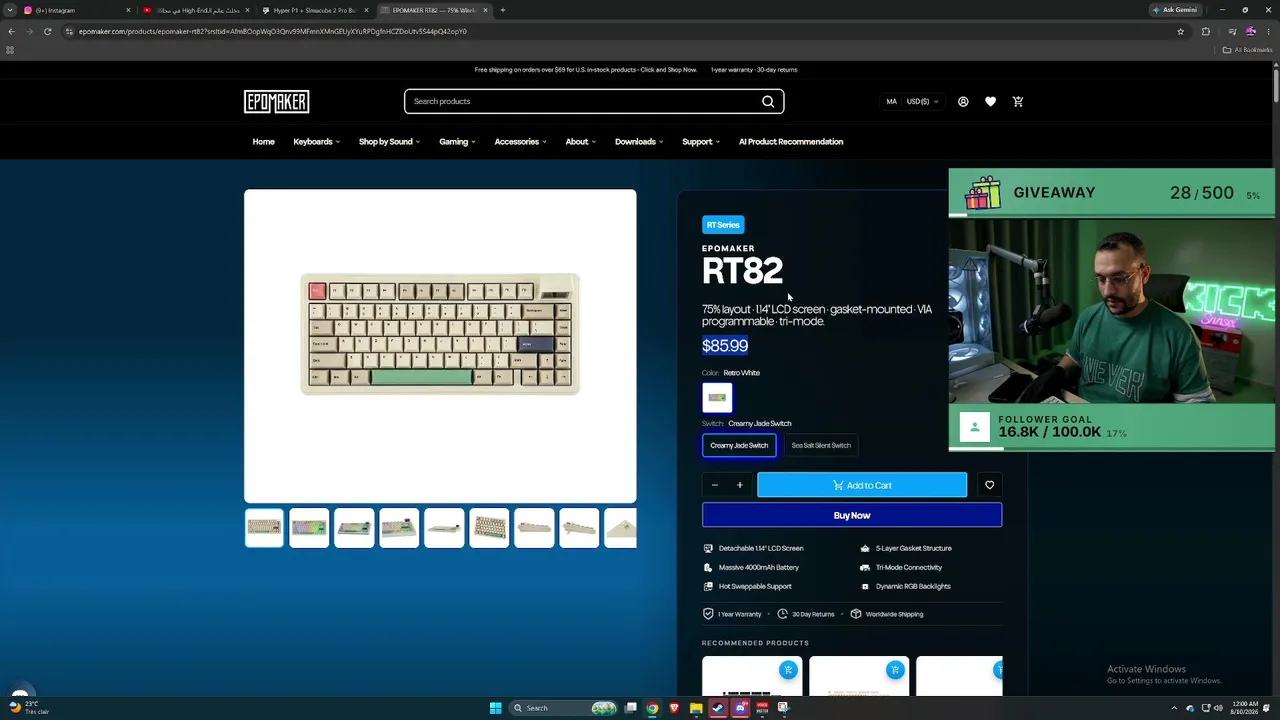Image resolution: width=1280 pixels, height=720 pixels.
Task: Choose the Retro White color swatch
Action: tap(717, 398)
